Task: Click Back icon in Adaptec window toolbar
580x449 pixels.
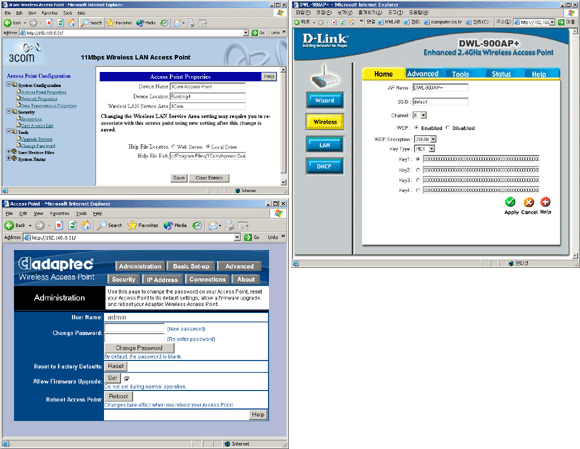Action: (x=9, y=225)
